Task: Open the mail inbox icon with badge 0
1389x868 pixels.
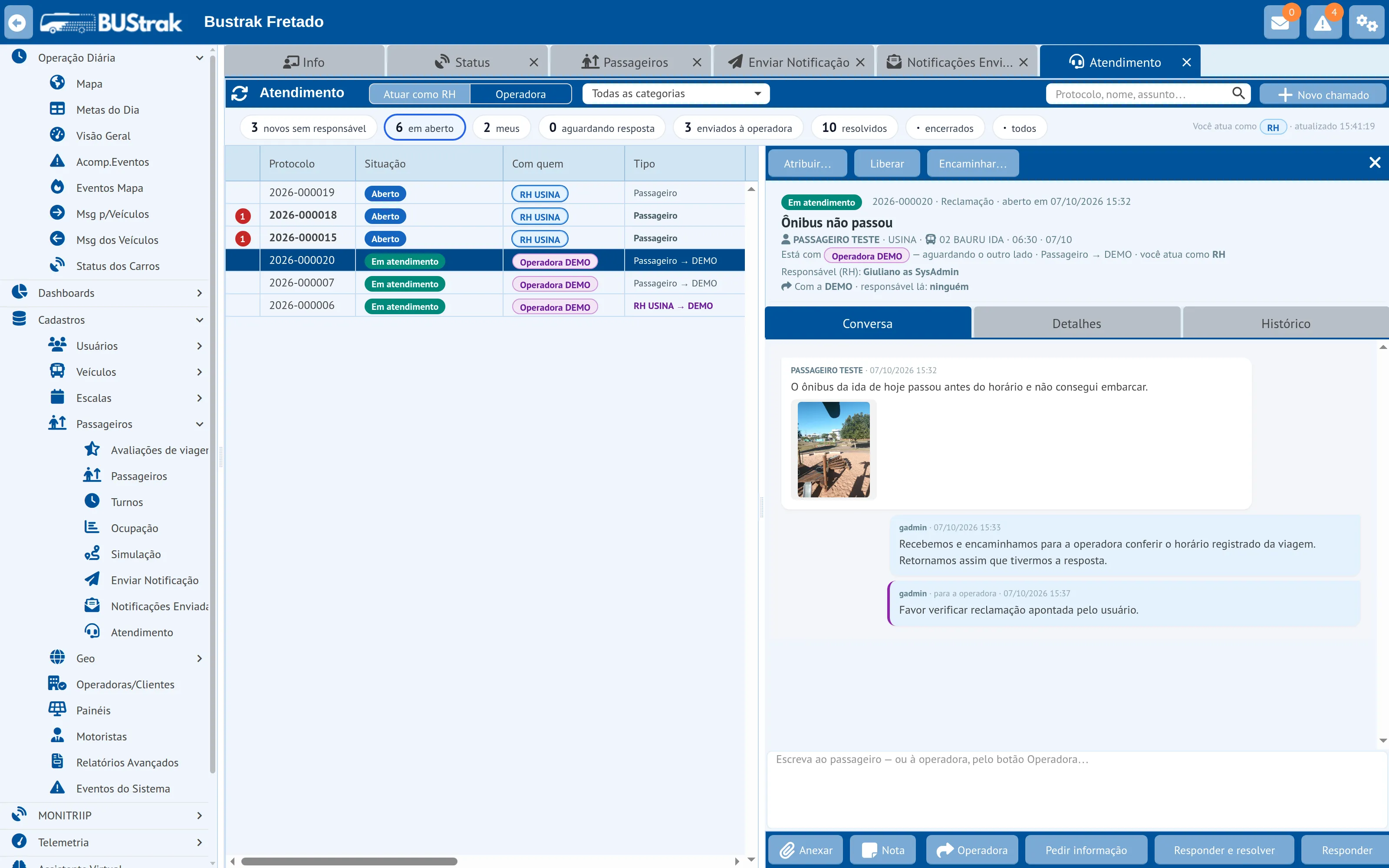Action: pyautogui.click(x=1280, y=23)
